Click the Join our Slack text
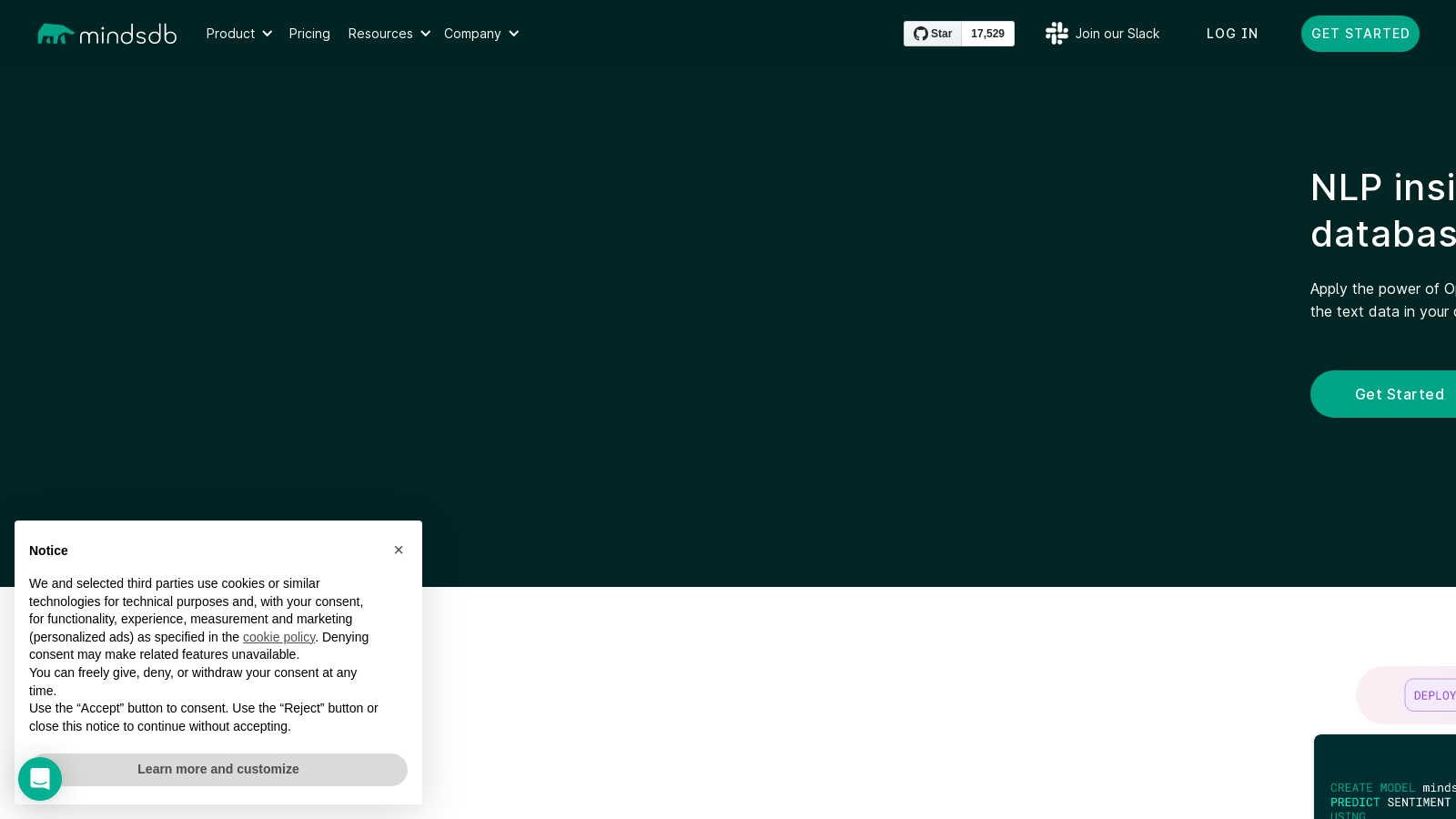1456x819 pixels. 1117,34
